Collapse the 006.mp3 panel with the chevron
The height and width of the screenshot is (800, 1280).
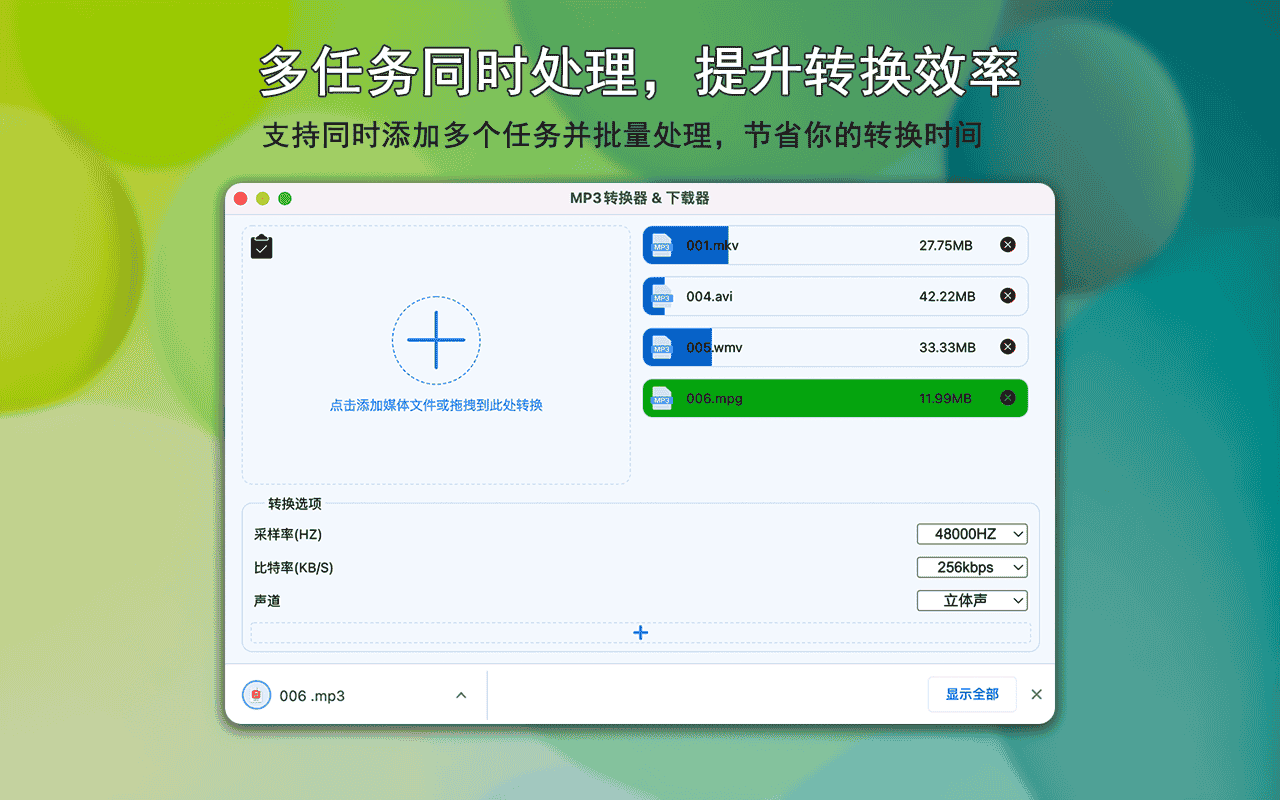[x=461, y=694]
